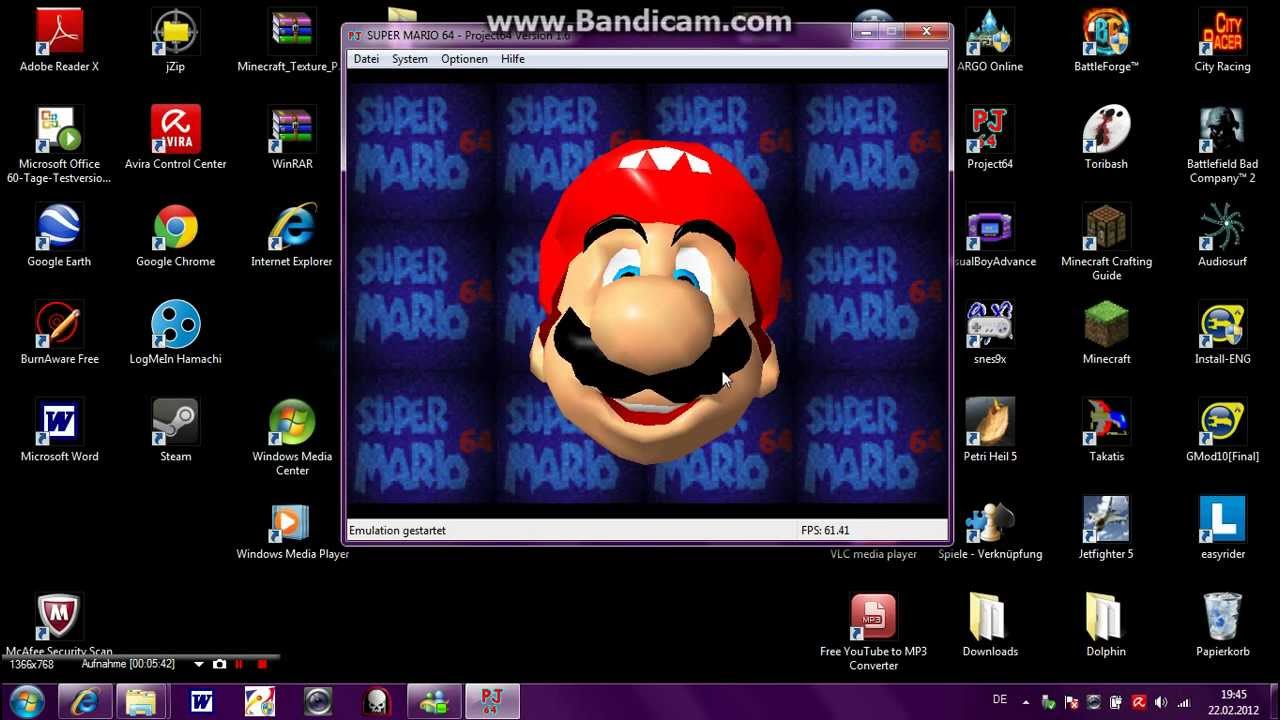The width and height of the screenshot is (1280, 720).
Task: Select the LogMeIn Hamachi desktop icon
Action: [175, 334]
